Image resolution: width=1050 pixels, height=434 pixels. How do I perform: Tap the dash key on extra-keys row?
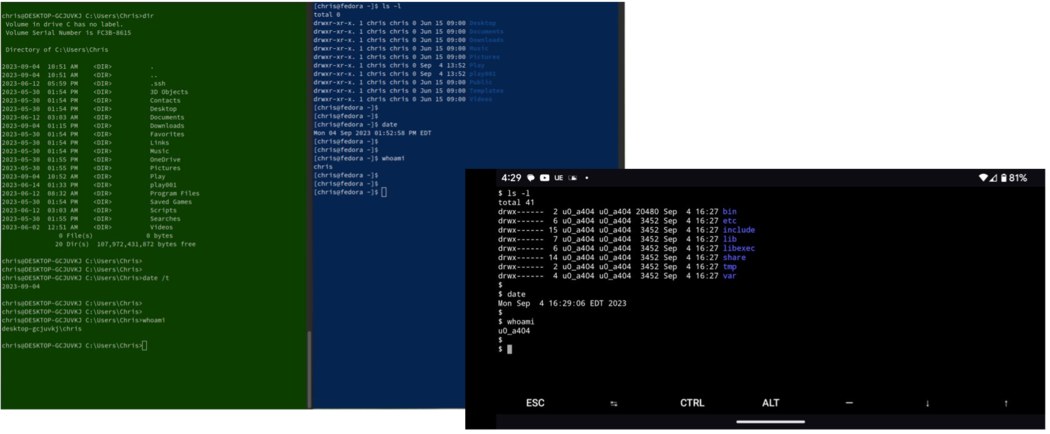click(x=849, y=403)
